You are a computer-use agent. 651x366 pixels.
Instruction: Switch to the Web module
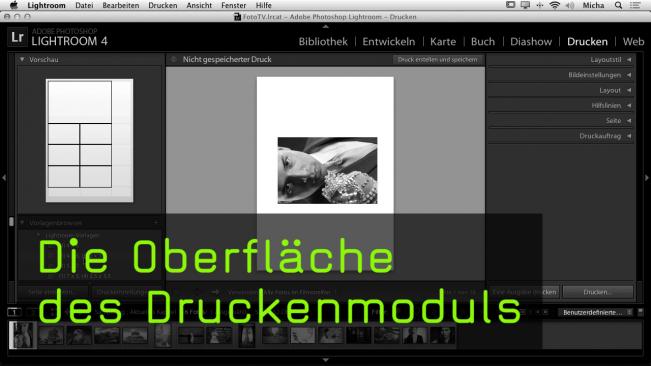pyautogui.click(x=633, y=41)
